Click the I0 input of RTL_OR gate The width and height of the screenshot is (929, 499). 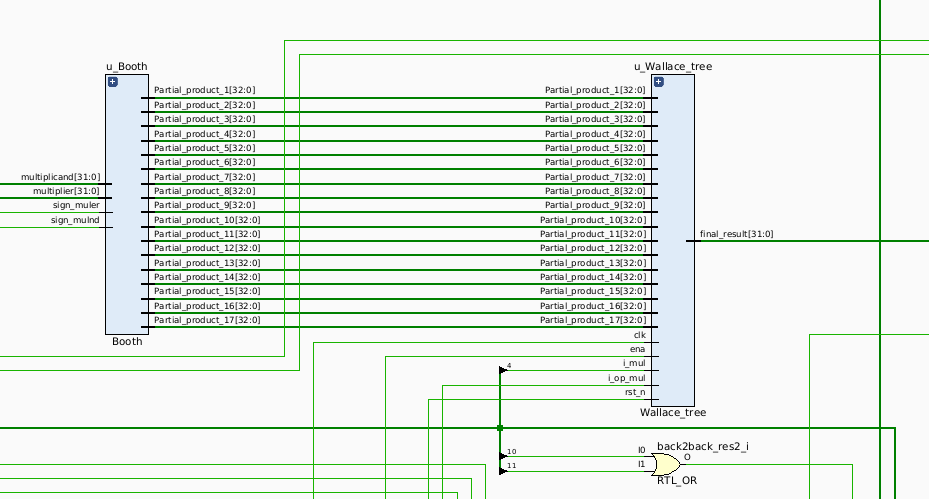[642, 450]
